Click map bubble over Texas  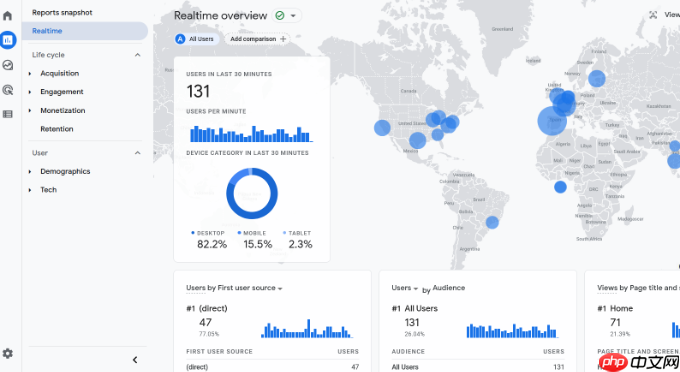pos(417,140)
